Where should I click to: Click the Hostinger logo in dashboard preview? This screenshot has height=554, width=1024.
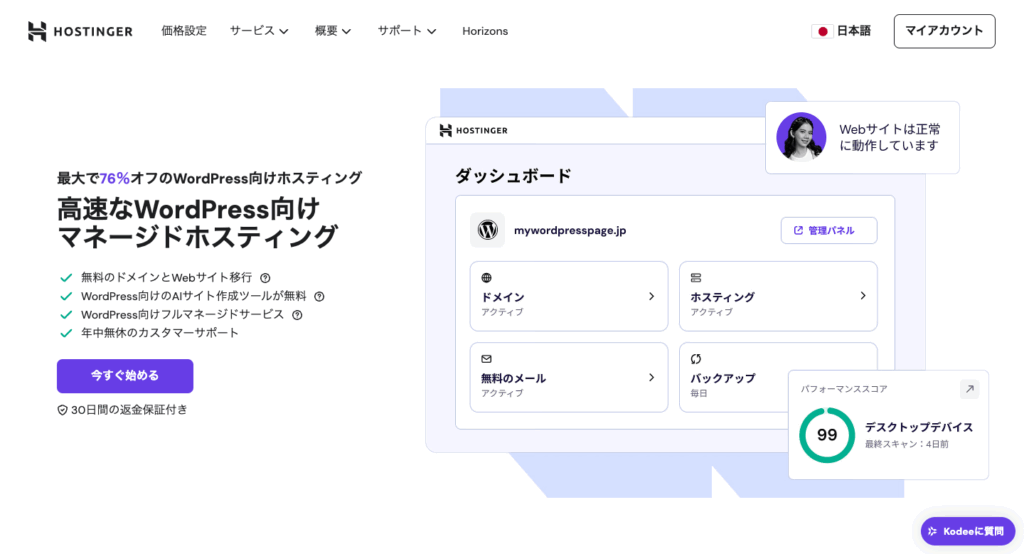(x=473, y=131)
